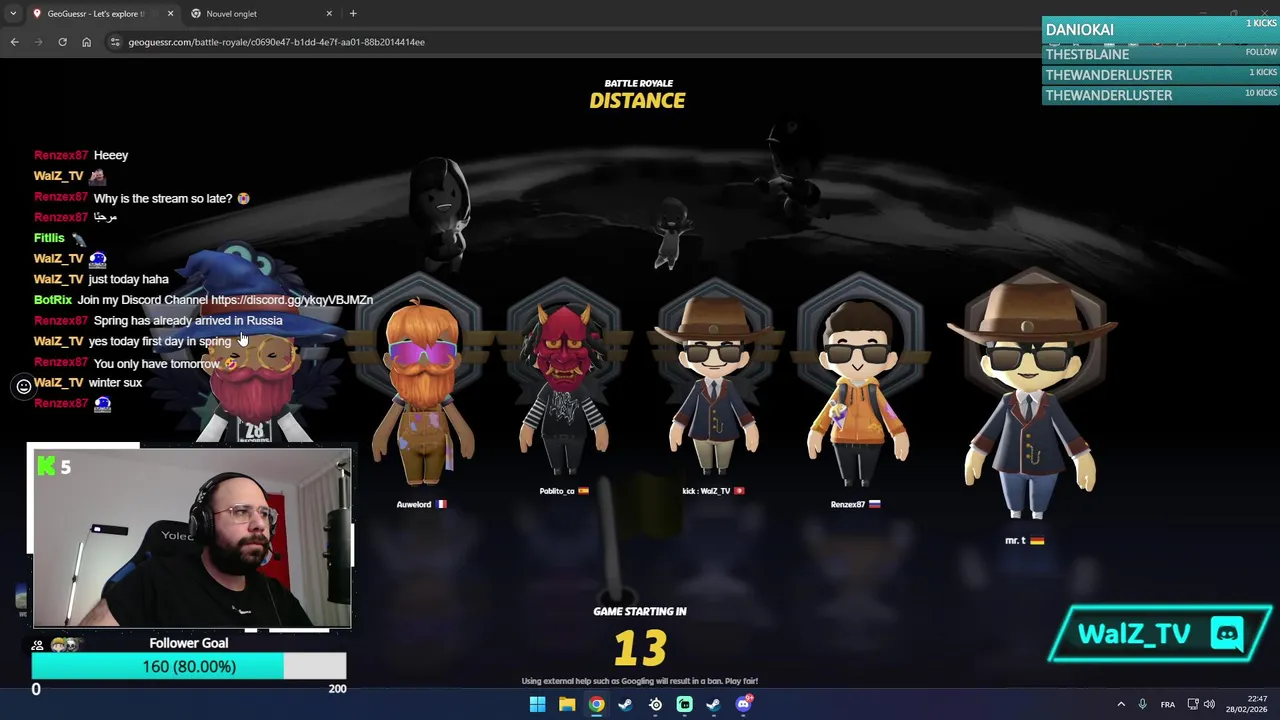This screenshot has height=720, width=1280.
Task: Click DANIOKAI in the kicks list
Action: (1079, 30)
